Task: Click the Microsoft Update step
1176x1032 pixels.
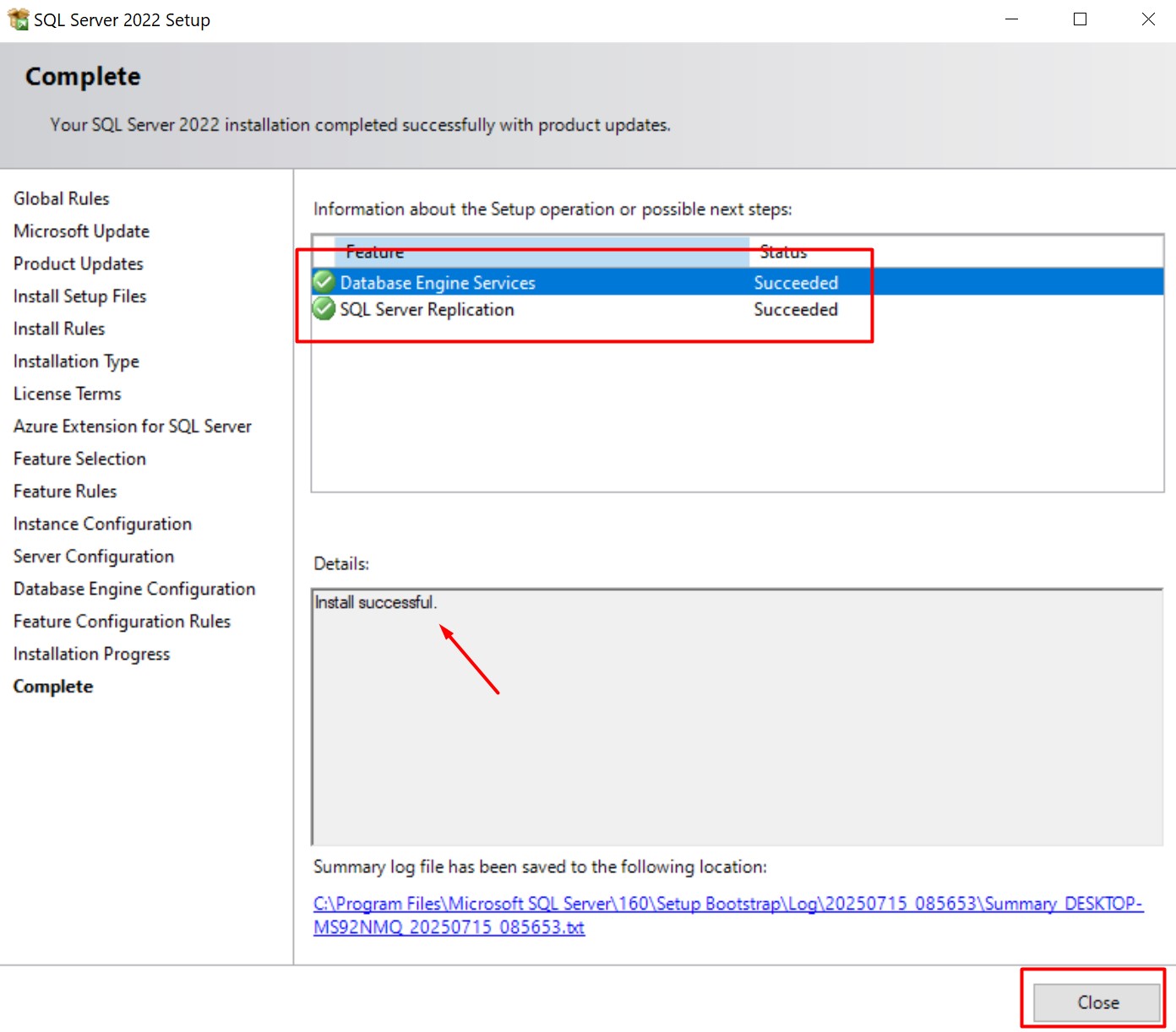Action: coord(81,231)
